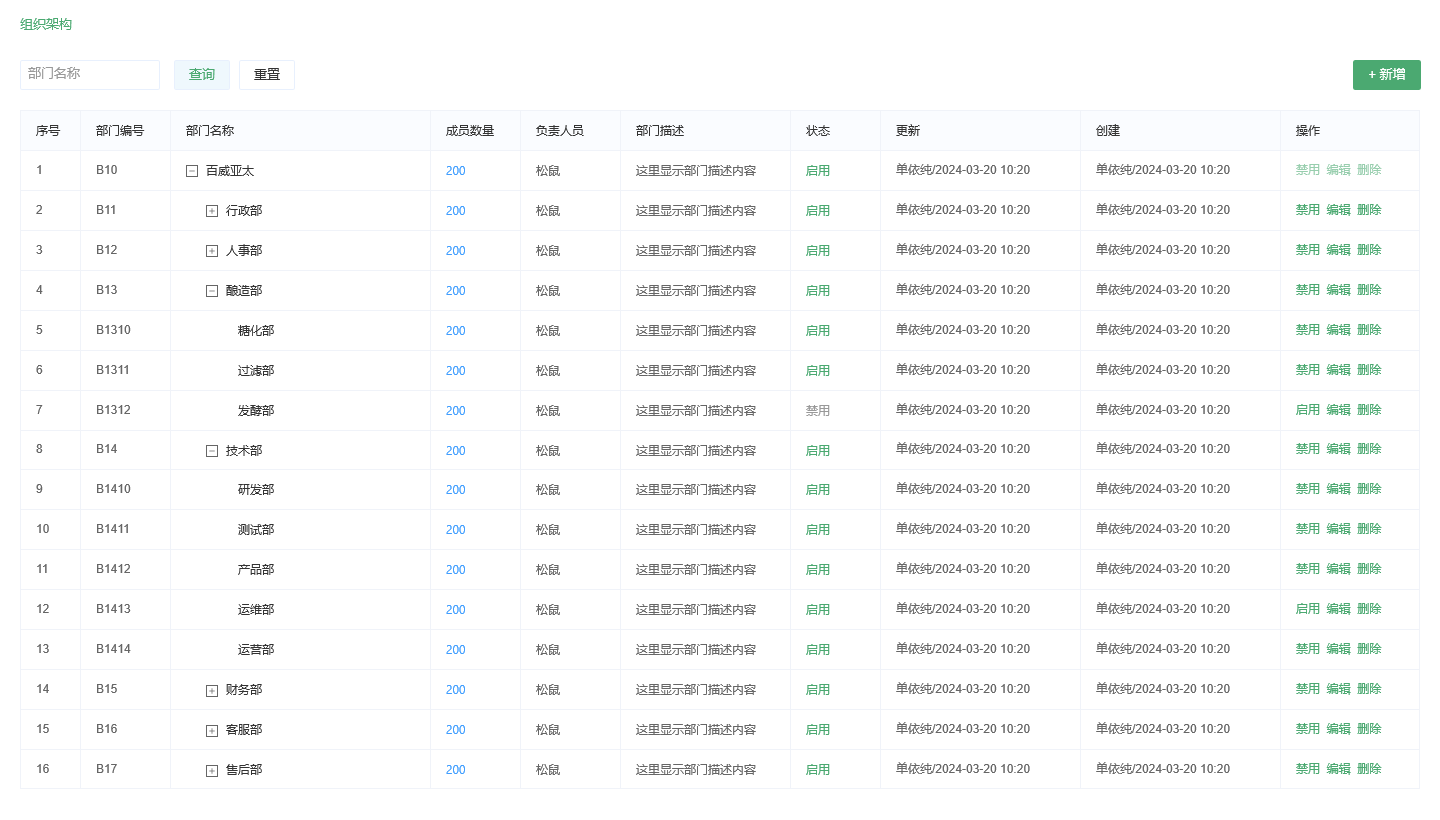Edit the 客服部 department
The height and width of the screenshot is (820, 1440).
(x=1338, y=729)
